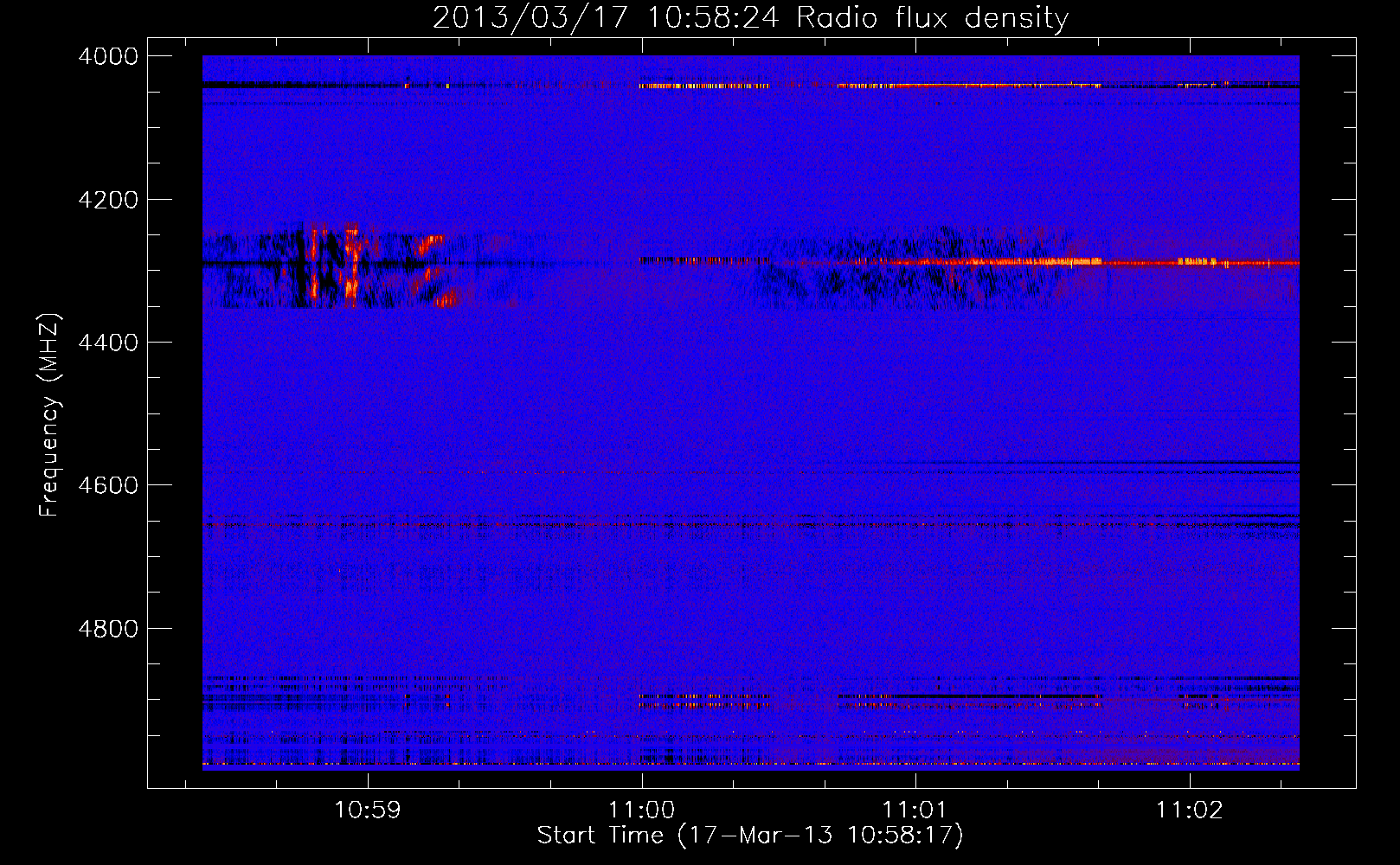Screen dimensions: 1400x865
Task: Click the 11:00 time axis label
Action: click(641, 810)
